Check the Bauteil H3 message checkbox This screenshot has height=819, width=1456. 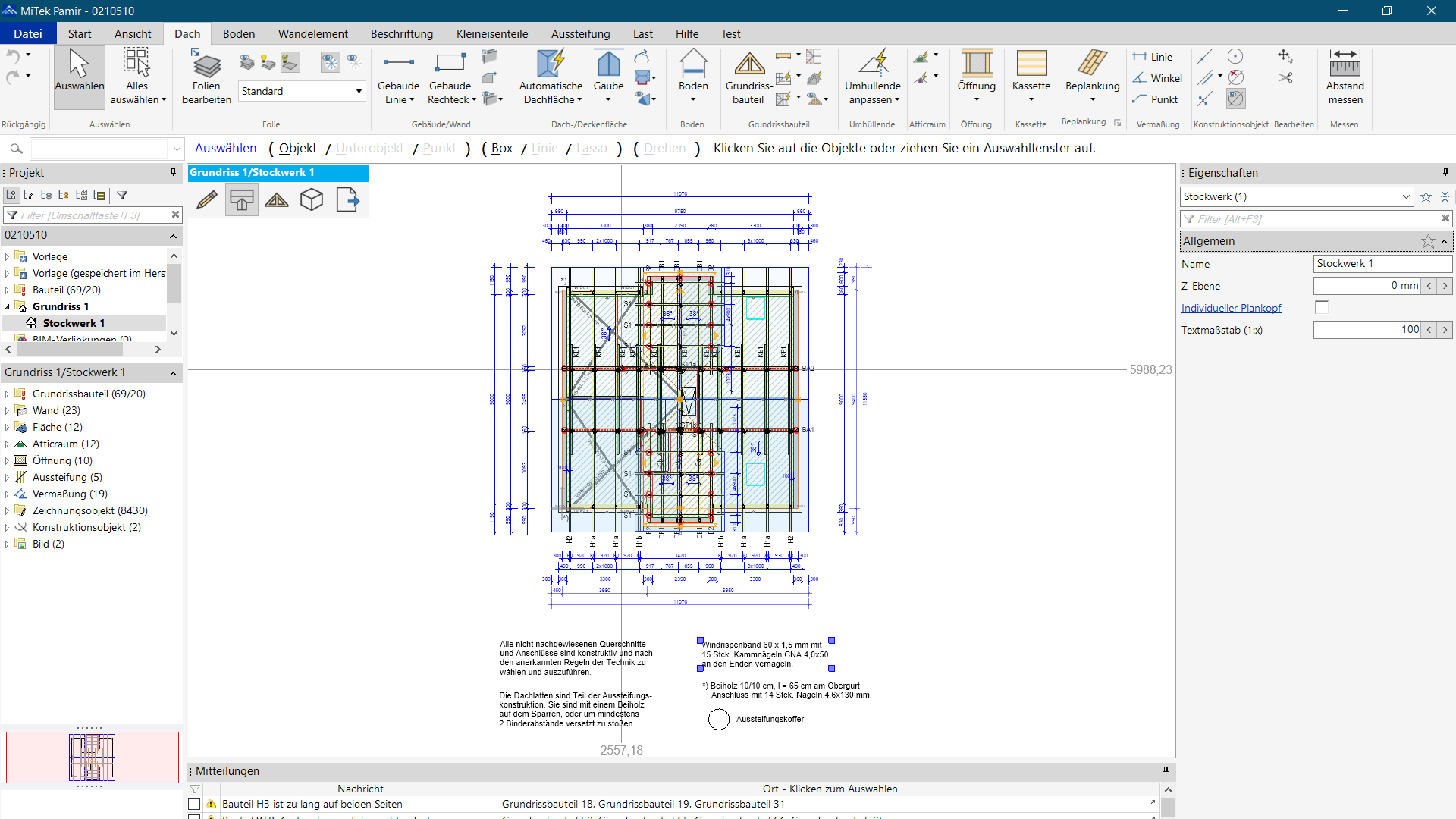194,804
